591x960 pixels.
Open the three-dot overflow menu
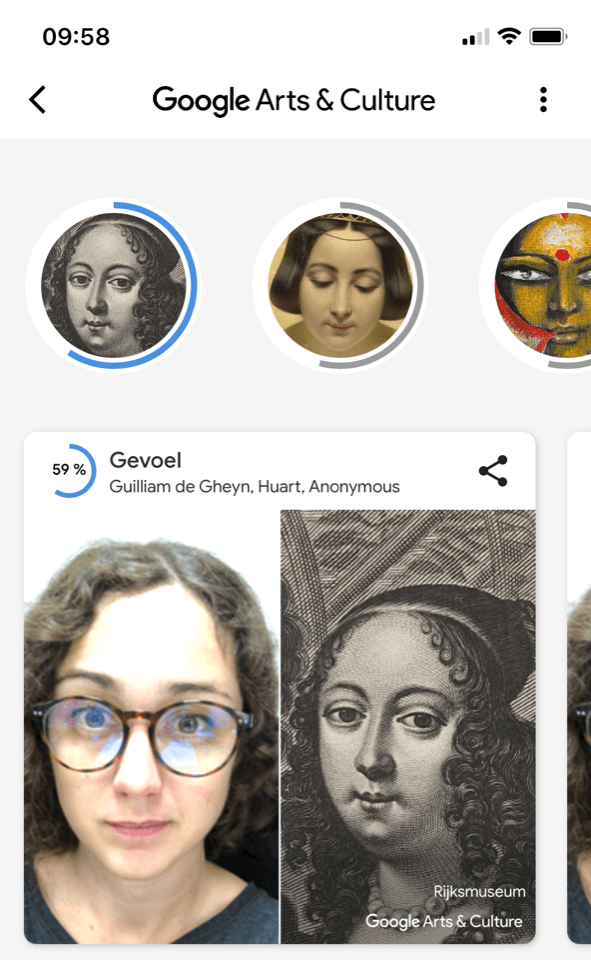coord(543,100)
